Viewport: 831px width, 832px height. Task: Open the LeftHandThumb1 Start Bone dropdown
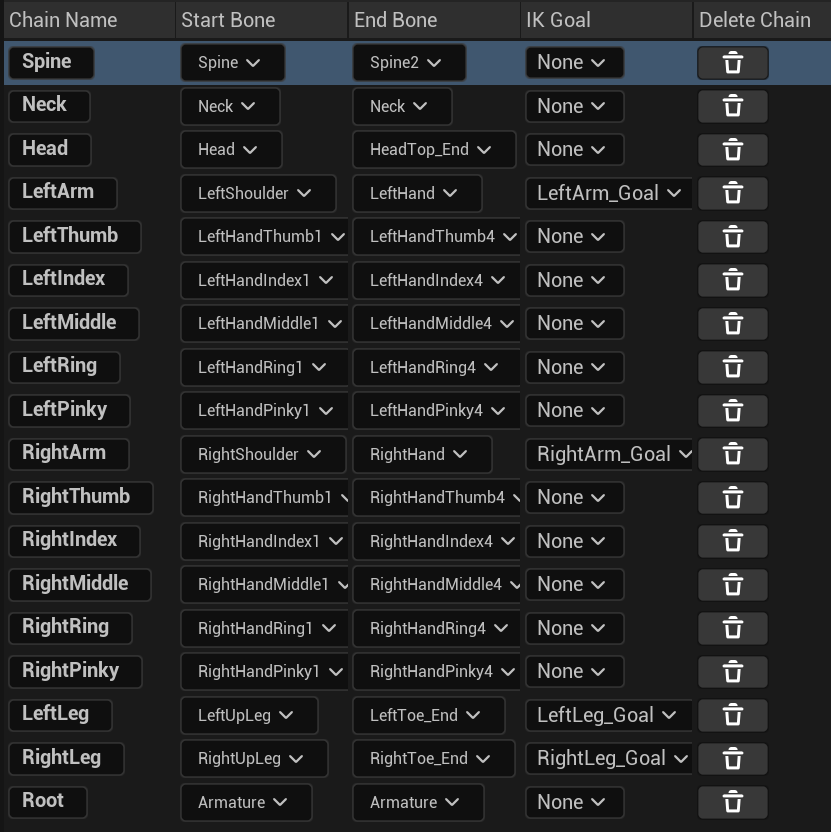pos(264,237)
